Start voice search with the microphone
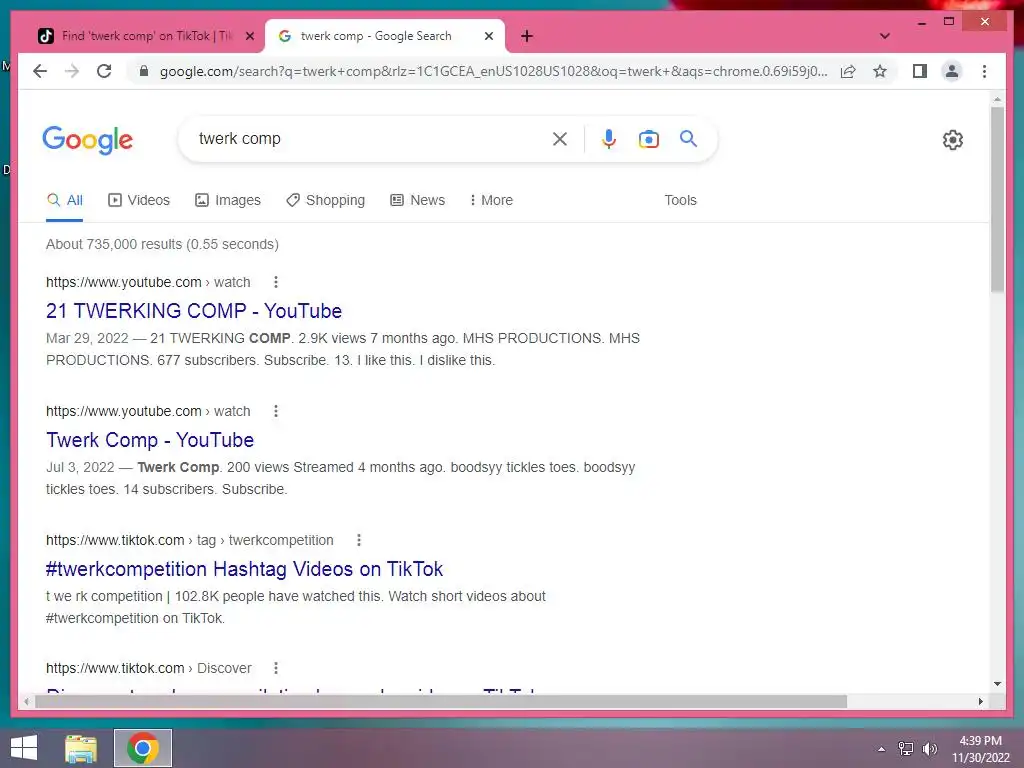Screen dimensions: 1024x768 coord(609,139)
